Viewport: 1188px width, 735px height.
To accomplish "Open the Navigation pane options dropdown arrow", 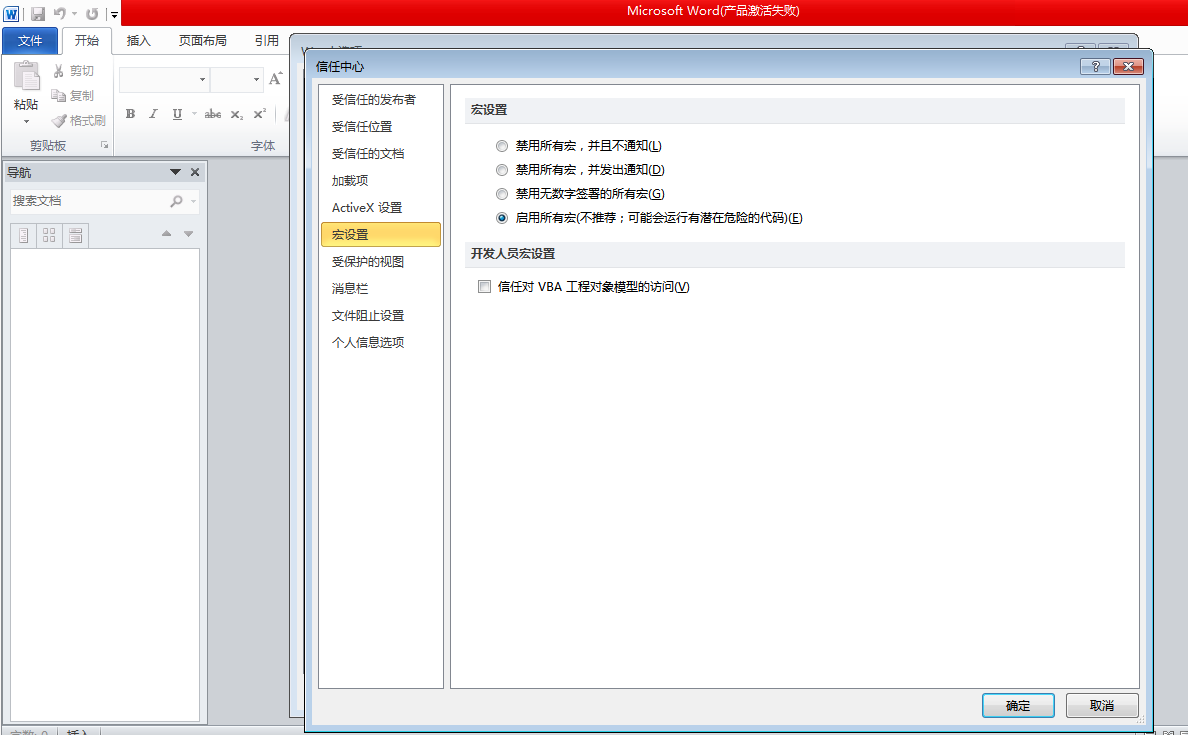I will tap(175, 172).
